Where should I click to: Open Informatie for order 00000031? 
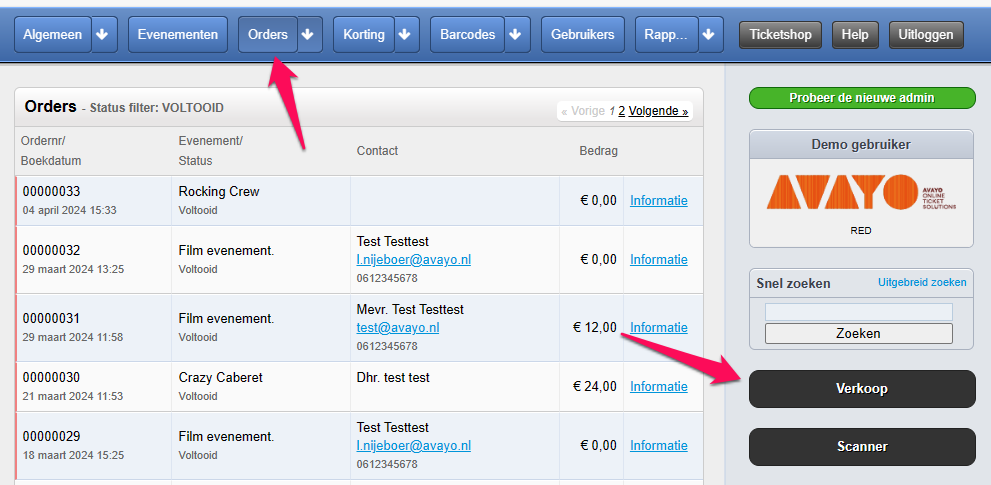659,328
